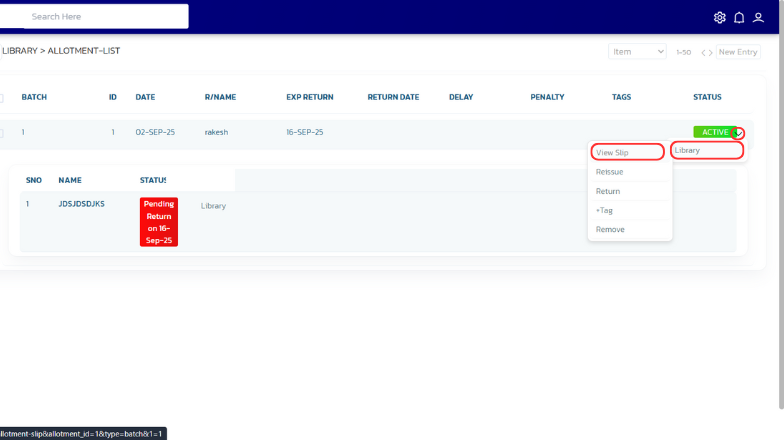784x440 pixels.
Task: Open notifications bell icon
Action: coord(739,17)
